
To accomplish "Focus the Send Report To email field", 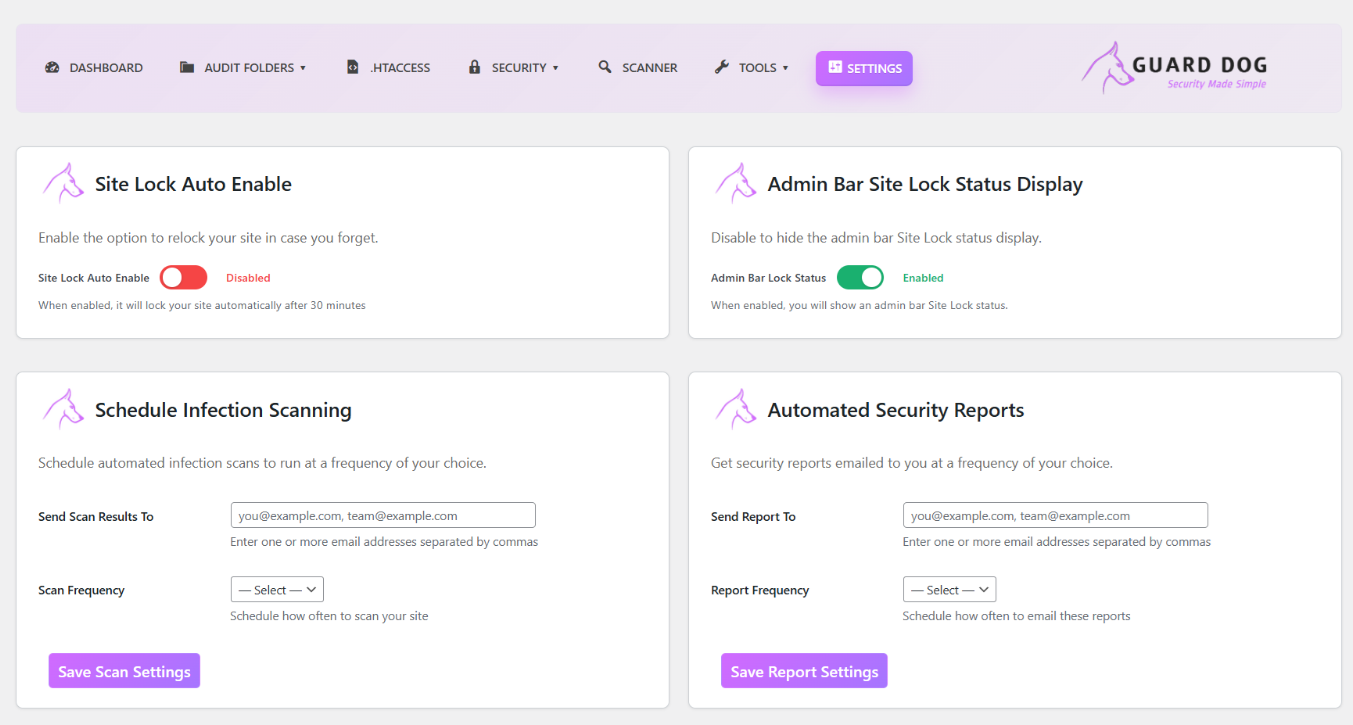I will [x=1055, y=516].
